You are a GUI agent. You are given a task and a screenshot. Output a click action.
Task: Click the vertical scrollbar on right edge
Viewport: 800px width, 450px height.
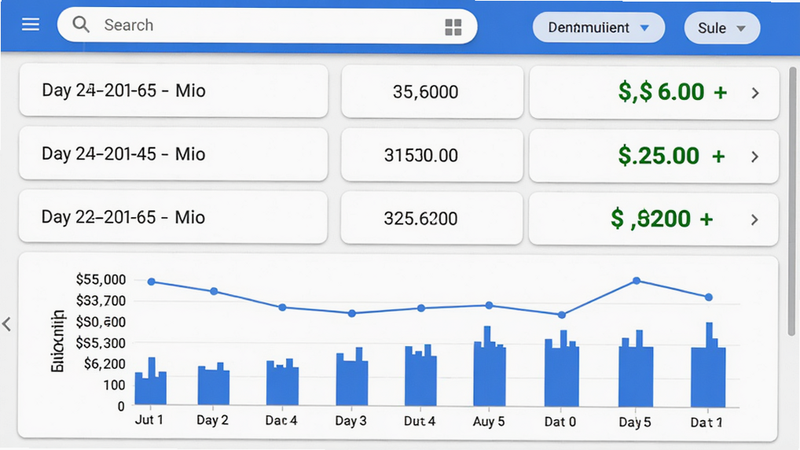point(792,202)
